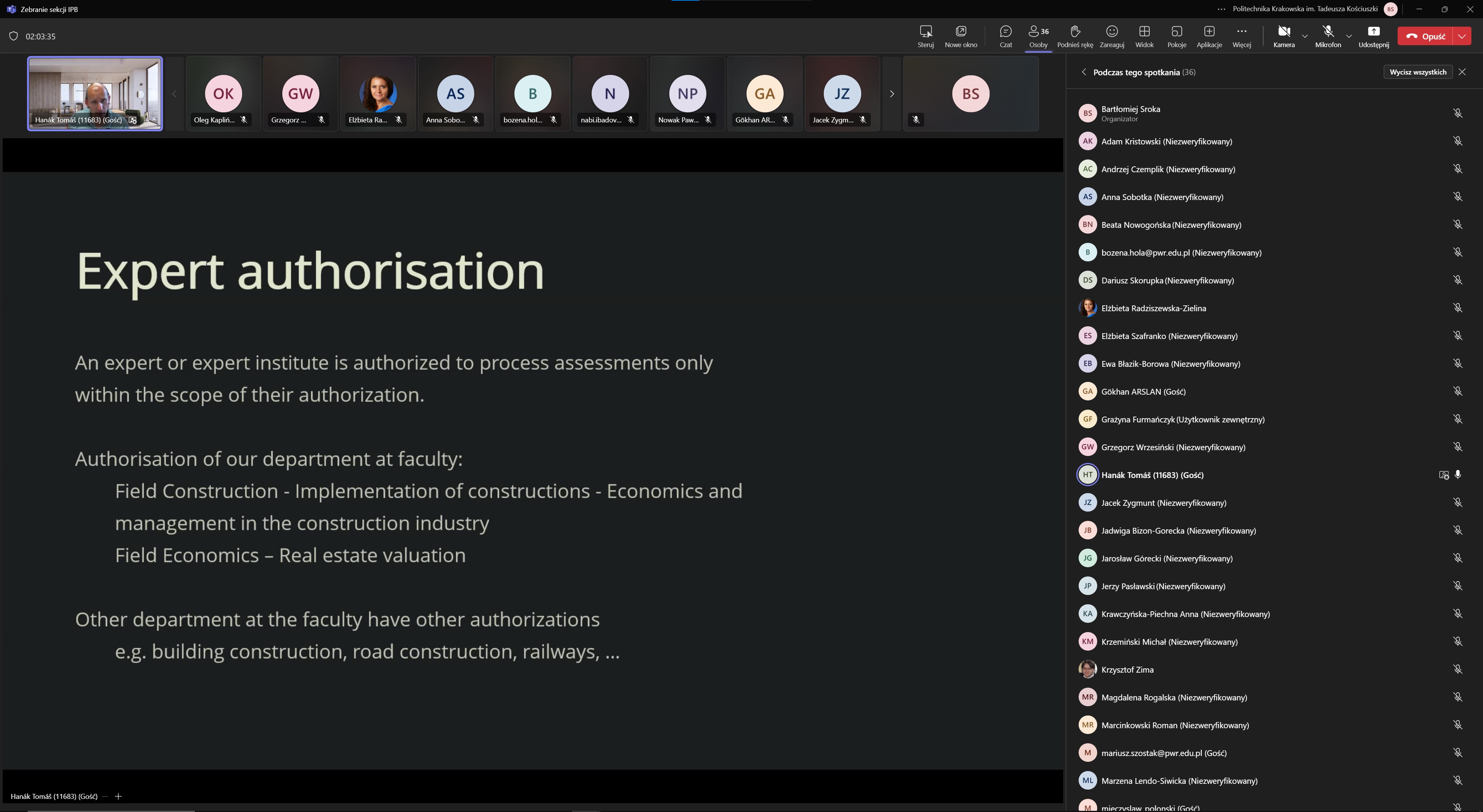Click the Podnieś rękę raise hand icon

tap(1074, 36)
